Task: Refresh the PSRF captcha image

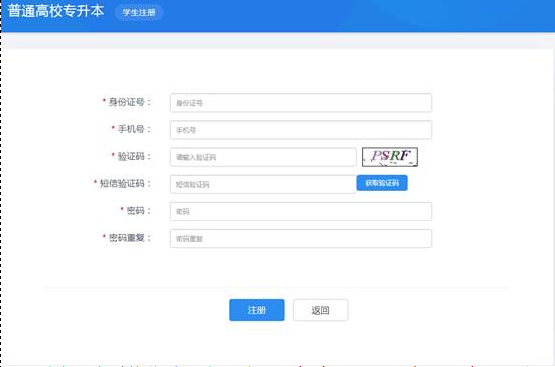Action: [390, 157]
